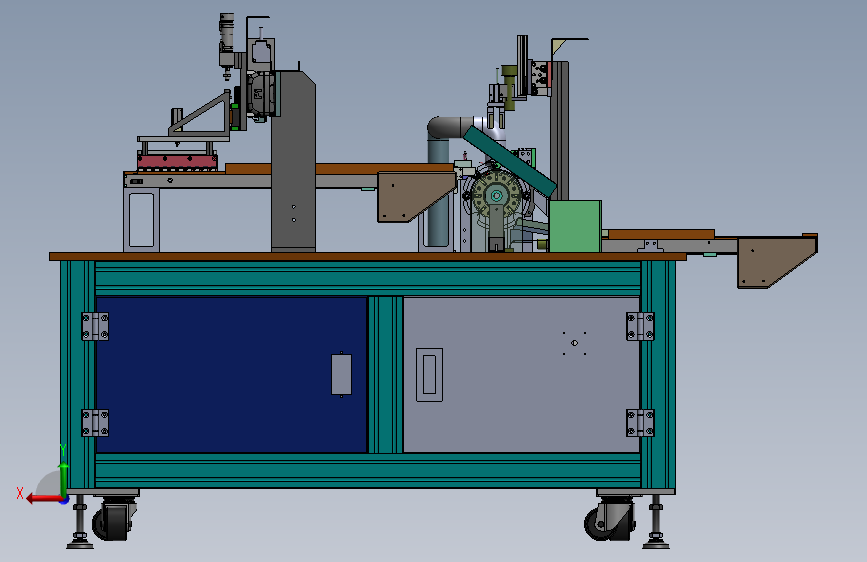Select the upper hinge on the blue door
This screenshot has width=867, height=562.
pos(95,326)
